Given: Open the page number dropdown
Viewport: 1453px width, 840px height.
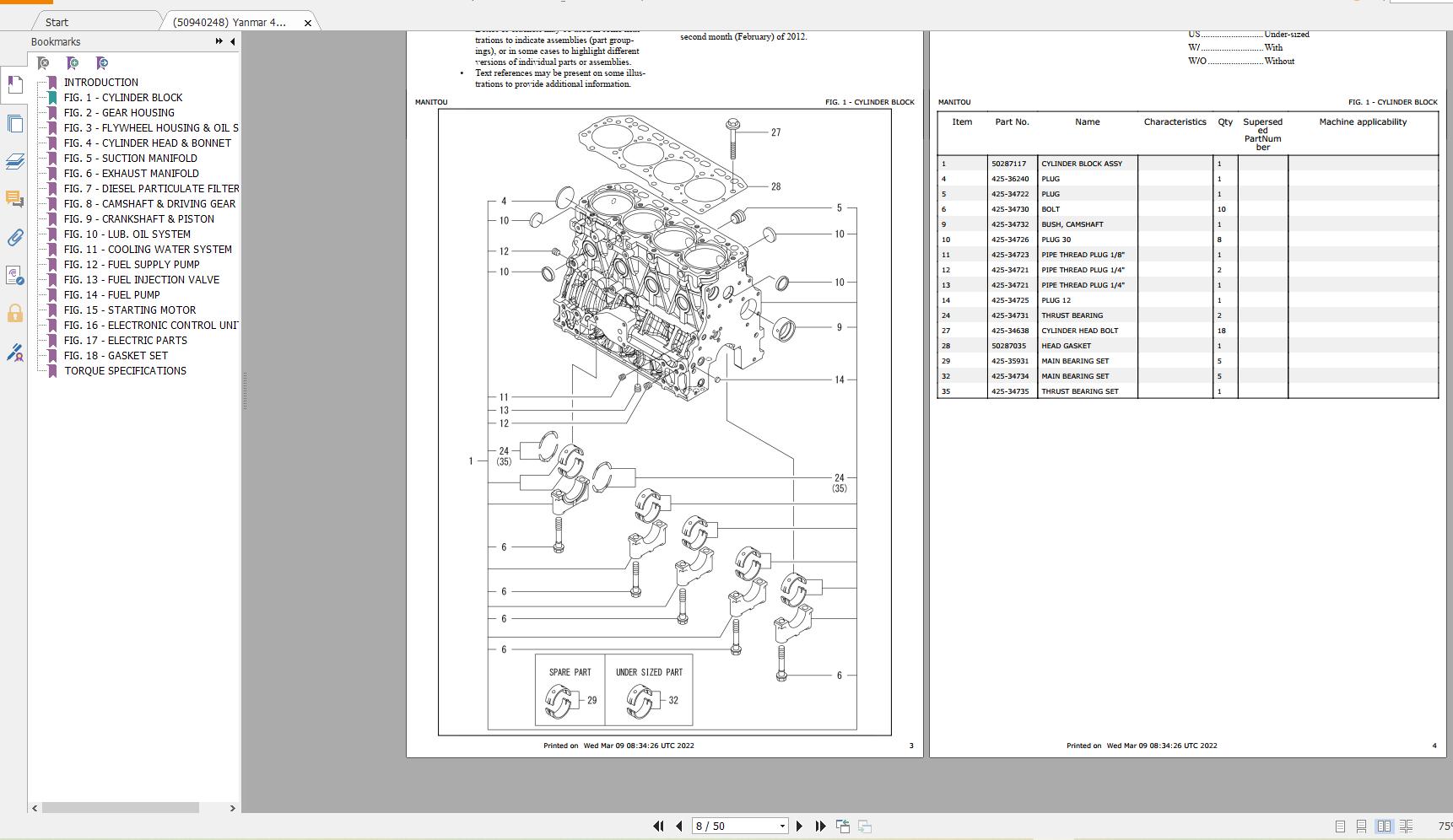Looking at the screenshot, I should 781,826.
